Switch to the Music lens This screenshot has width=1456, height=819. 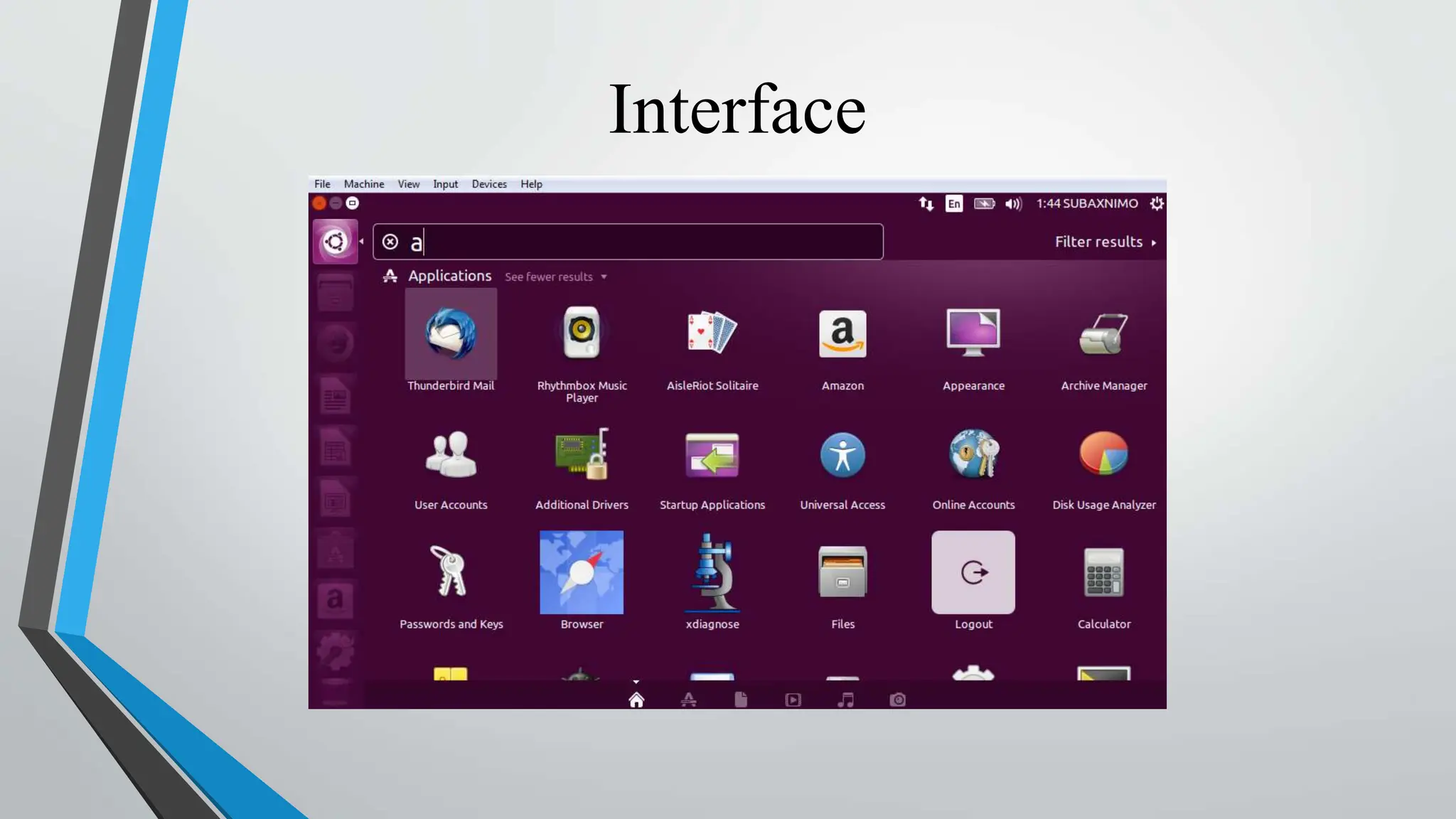tap(845, 700)
